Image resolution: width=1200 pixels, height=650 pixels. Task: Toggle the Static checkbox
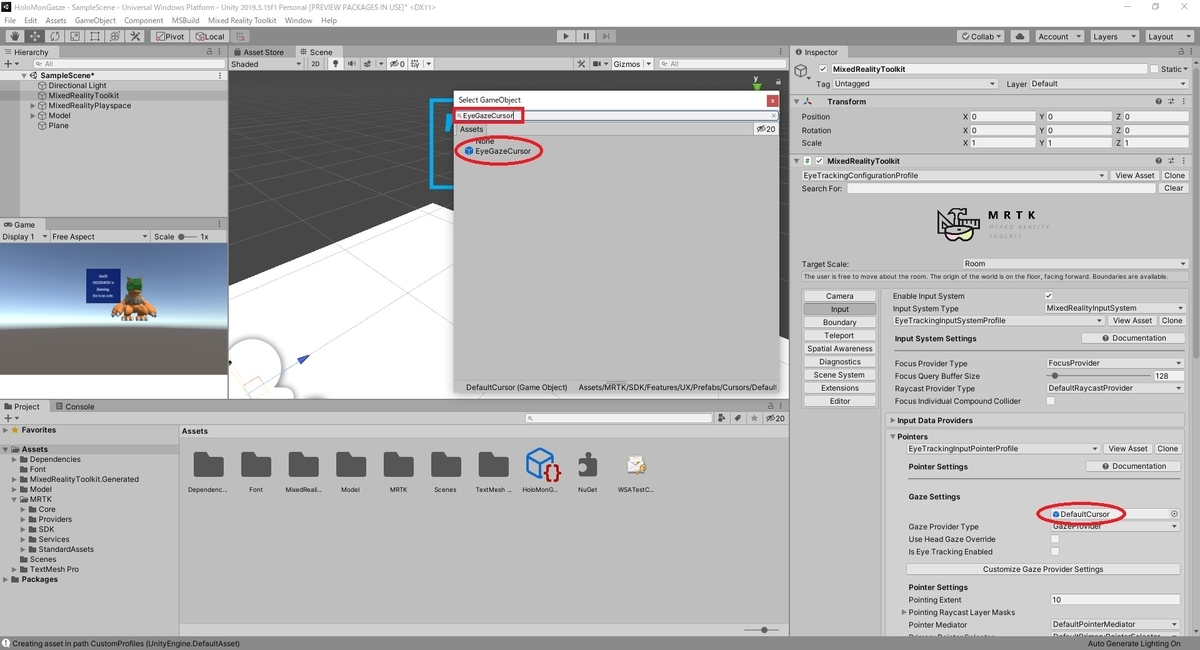tap(1155, 69)
